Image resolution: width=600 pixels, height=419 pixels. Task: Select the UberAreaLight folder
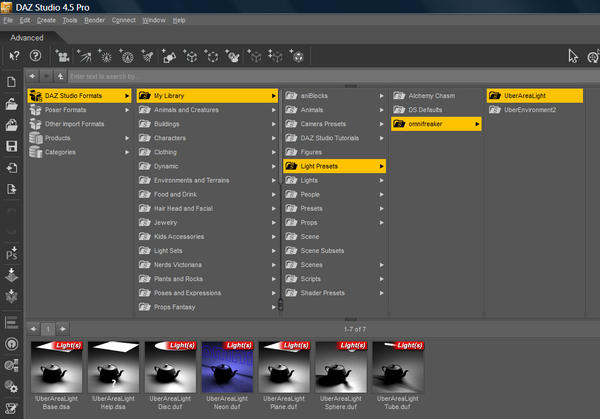535,96
